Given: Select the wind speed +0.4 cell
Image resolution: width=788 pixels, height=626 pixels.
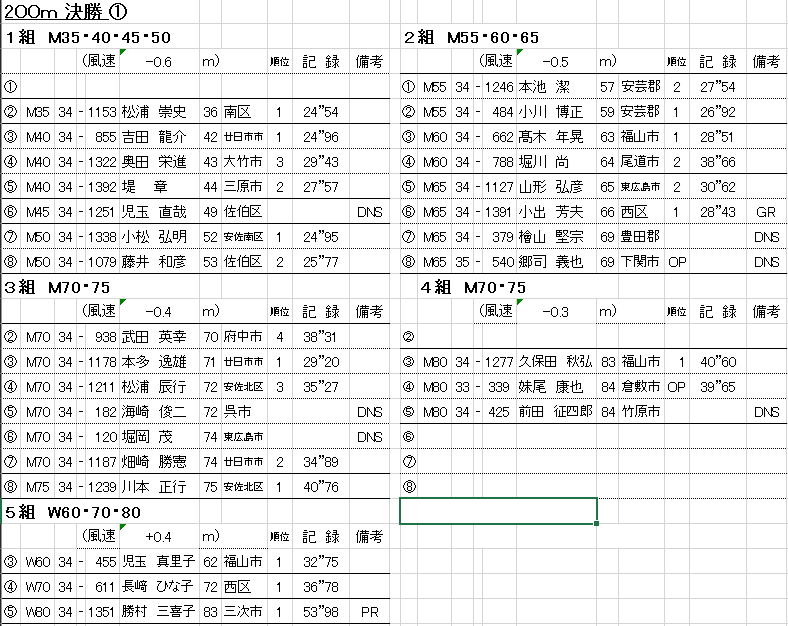Looking at the screenshot, I should click(158, 537).
